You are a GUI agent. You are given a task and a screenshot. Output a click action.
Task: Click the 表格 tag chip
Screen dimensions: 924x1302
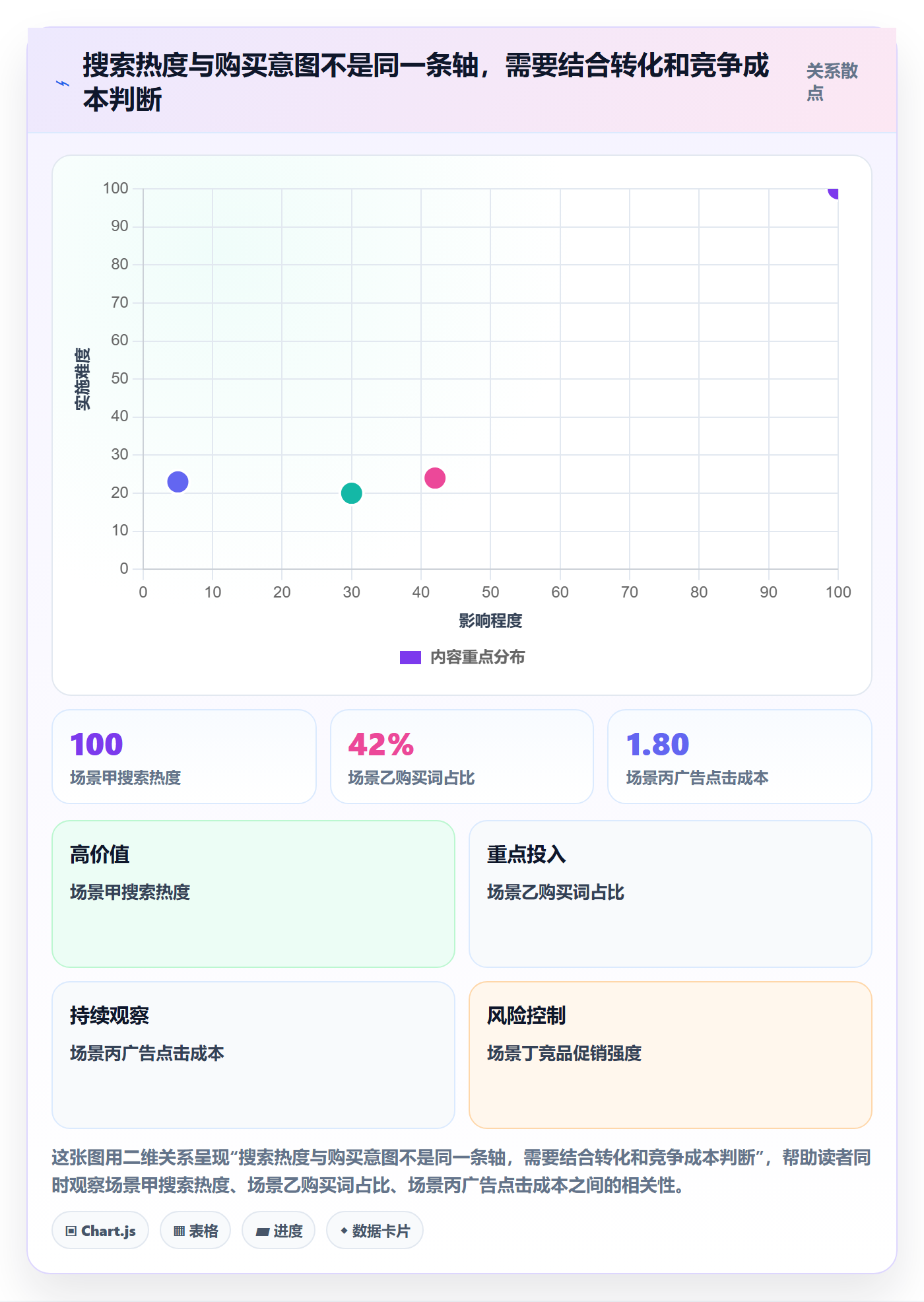(195, 1231)
